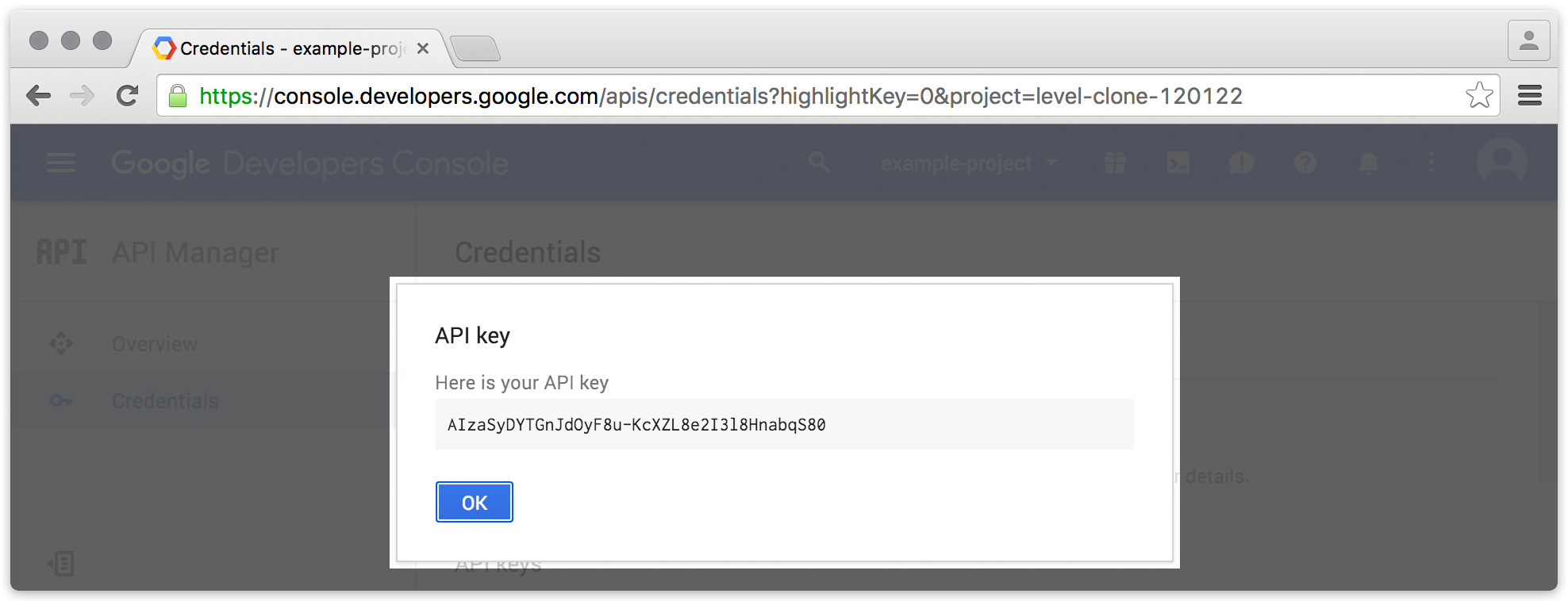Click the search magnifier icon
The height and width of the screenshot is (601, 1568).
(x=818, y=163)
